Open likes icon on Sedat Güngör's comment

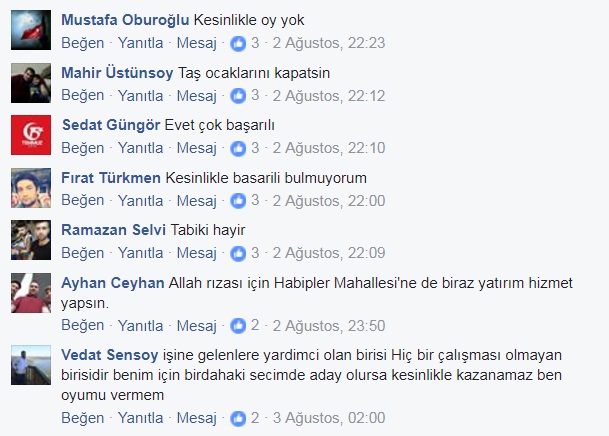pos(238,148)
